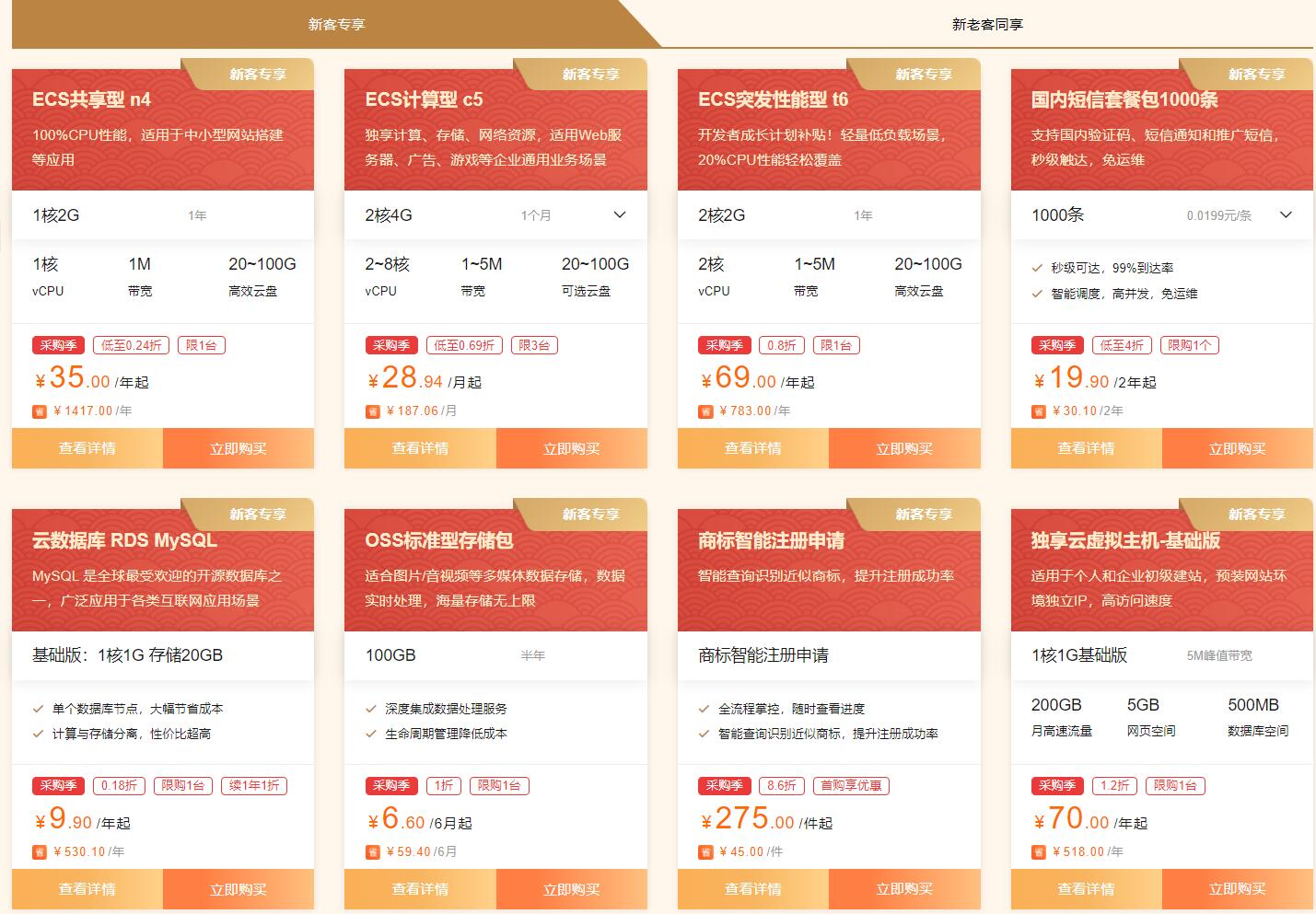1316x914 pixels.
Task: Click 立即购买 for OSS标准型存储包
Action: coord(572,889)
